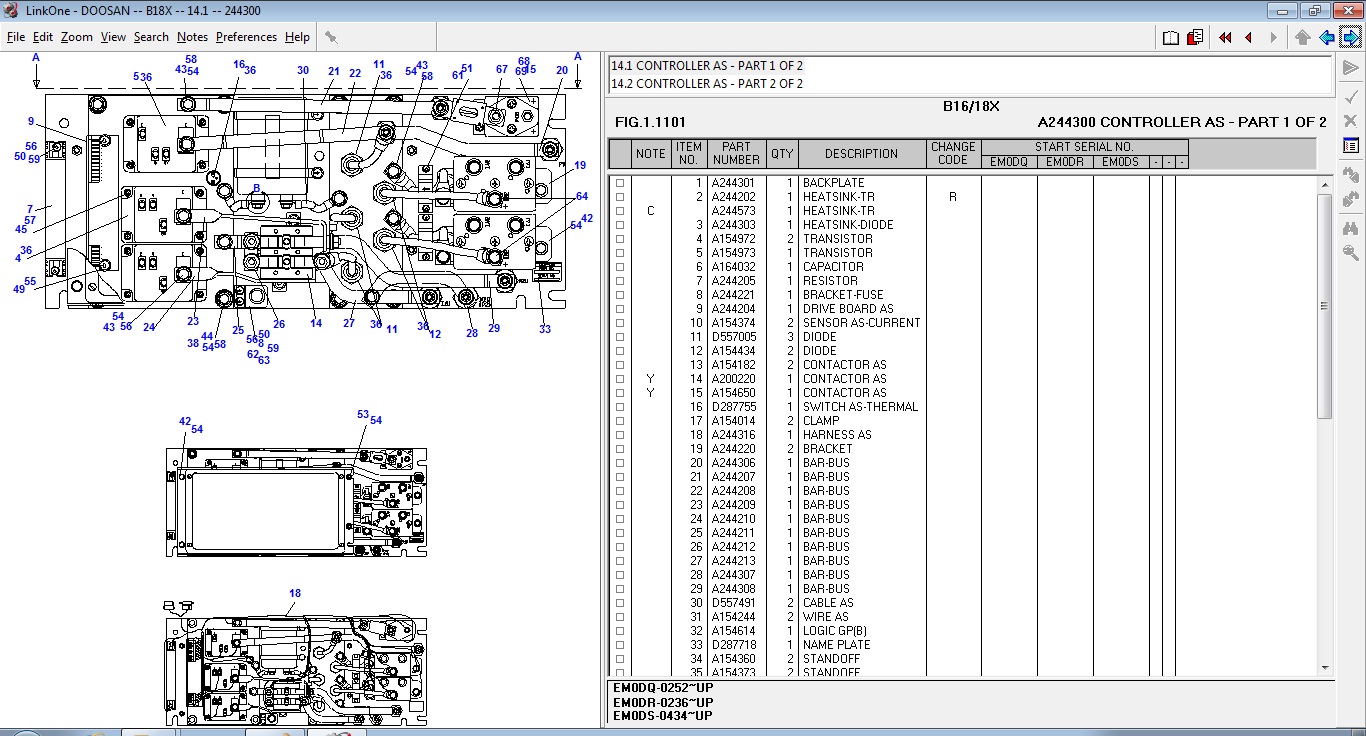Select all parts using the checkmark icon
1366x736 pixels.
click(x=1350, y=97)
